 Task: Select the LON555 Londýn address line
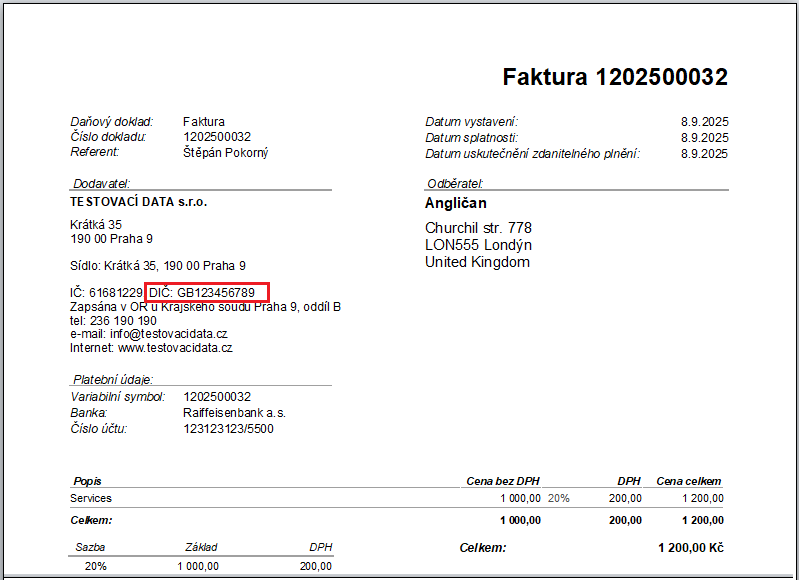(478, 245)
